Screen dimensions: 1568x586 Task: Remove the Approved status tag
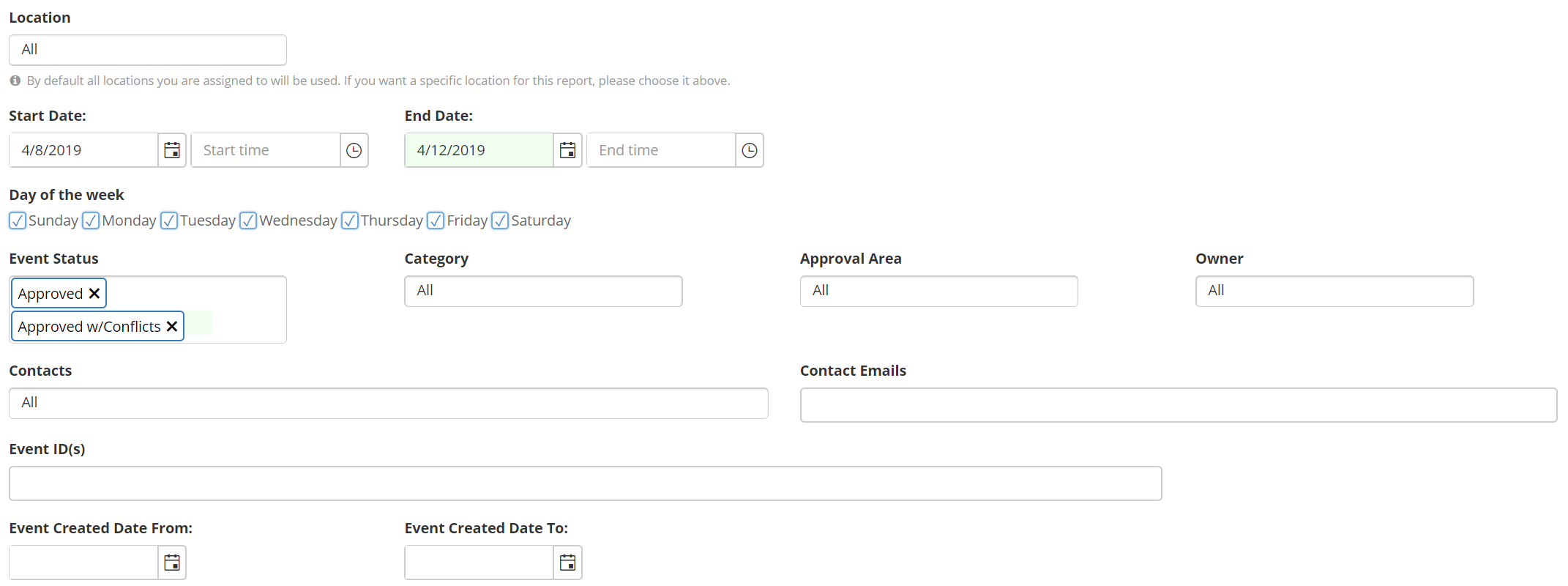(94, 294)
